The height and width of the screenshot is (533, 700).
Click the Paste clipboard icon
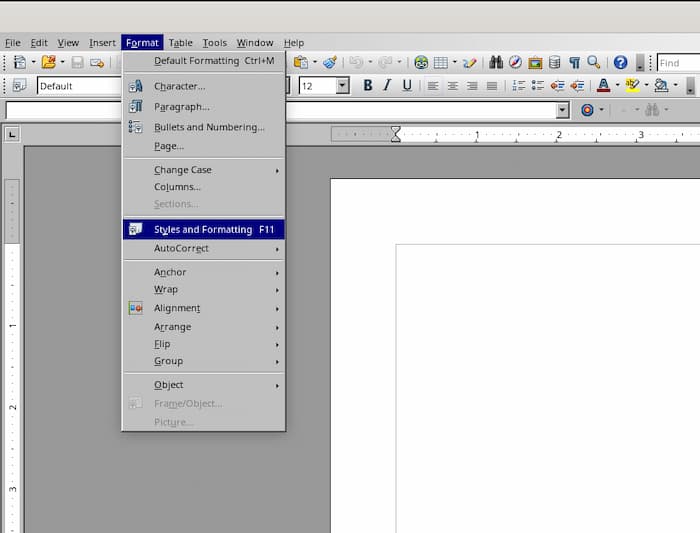[301, 62]
